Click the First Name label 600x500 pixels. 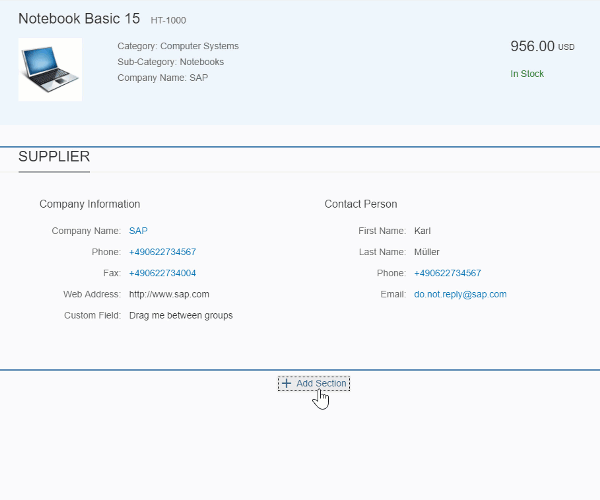(382, 231)
